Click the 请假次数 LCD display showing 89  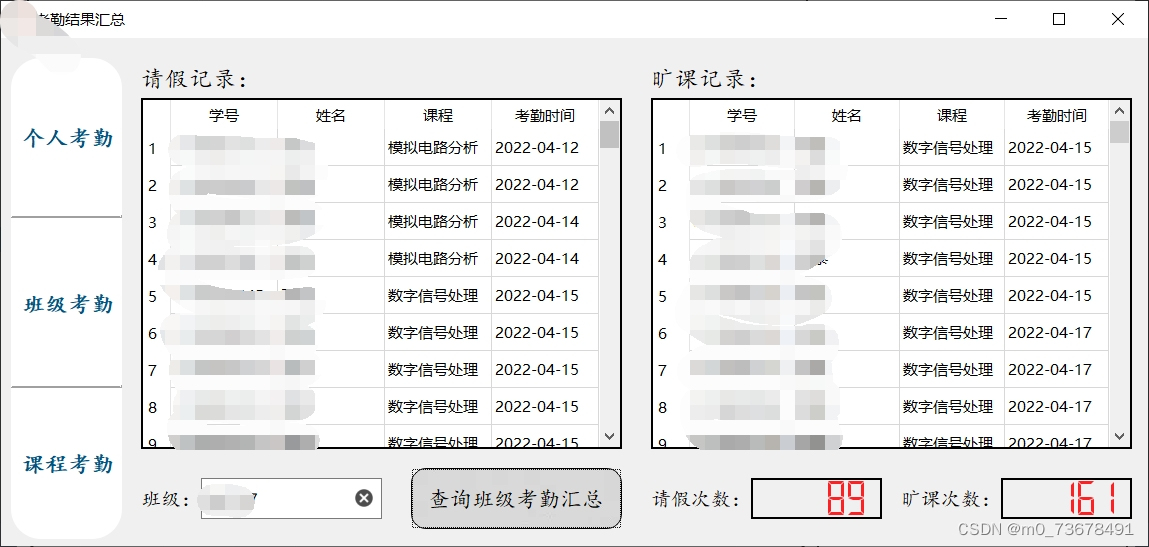816,499
